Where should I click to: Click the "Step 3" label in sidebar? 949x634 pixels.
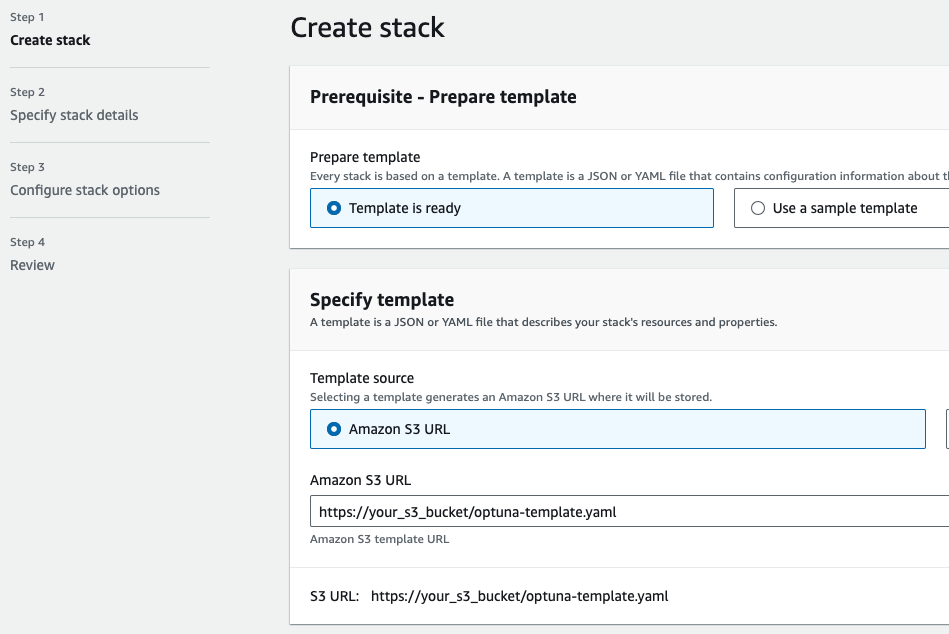[27, 168]
